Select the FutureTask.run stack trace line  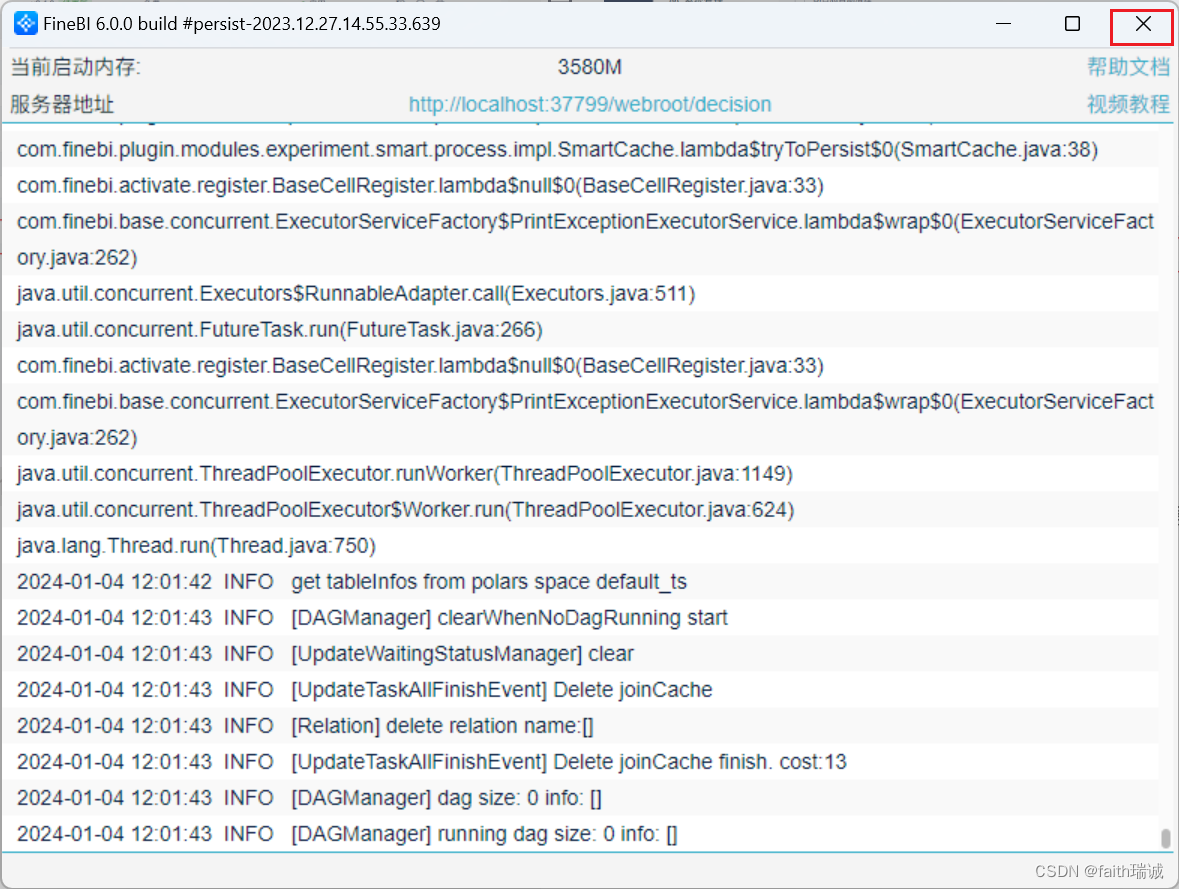280,330
